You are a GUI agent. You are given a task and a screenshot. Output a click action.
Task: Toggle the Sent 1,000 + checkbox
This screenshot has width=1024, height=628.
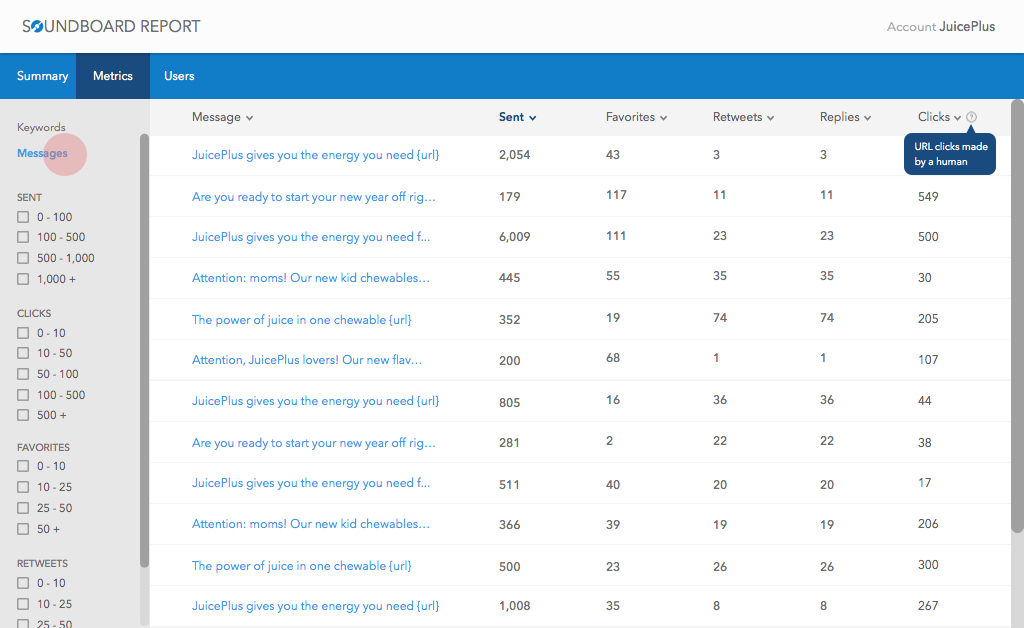coord(24,279)
